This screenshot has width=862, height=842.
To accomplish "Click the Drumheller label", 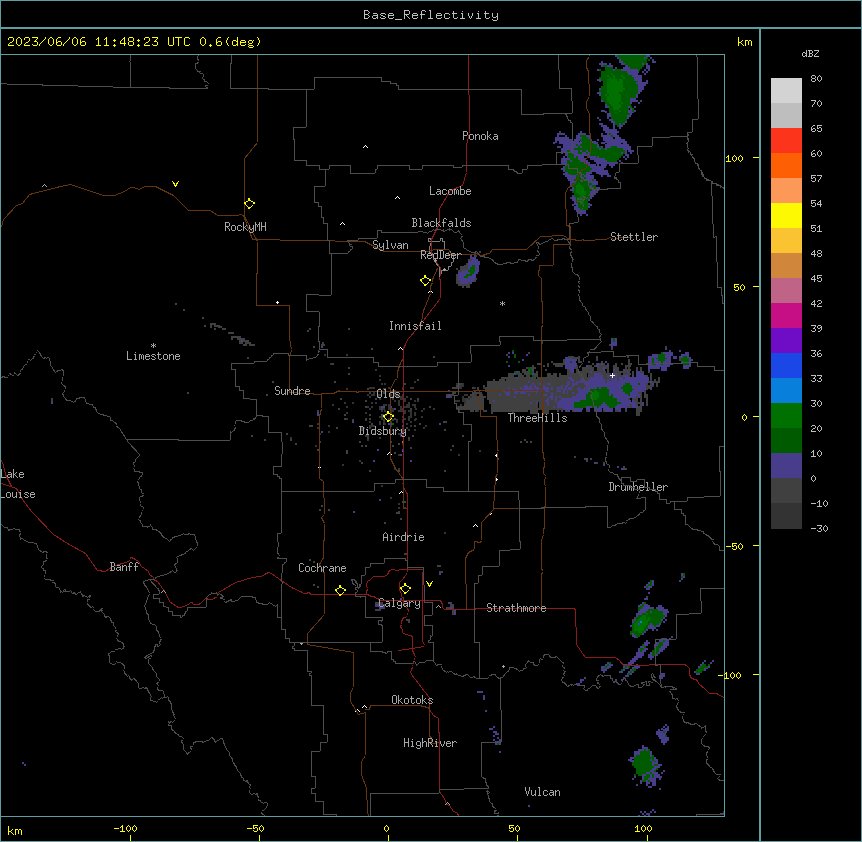I will (638, 487).
